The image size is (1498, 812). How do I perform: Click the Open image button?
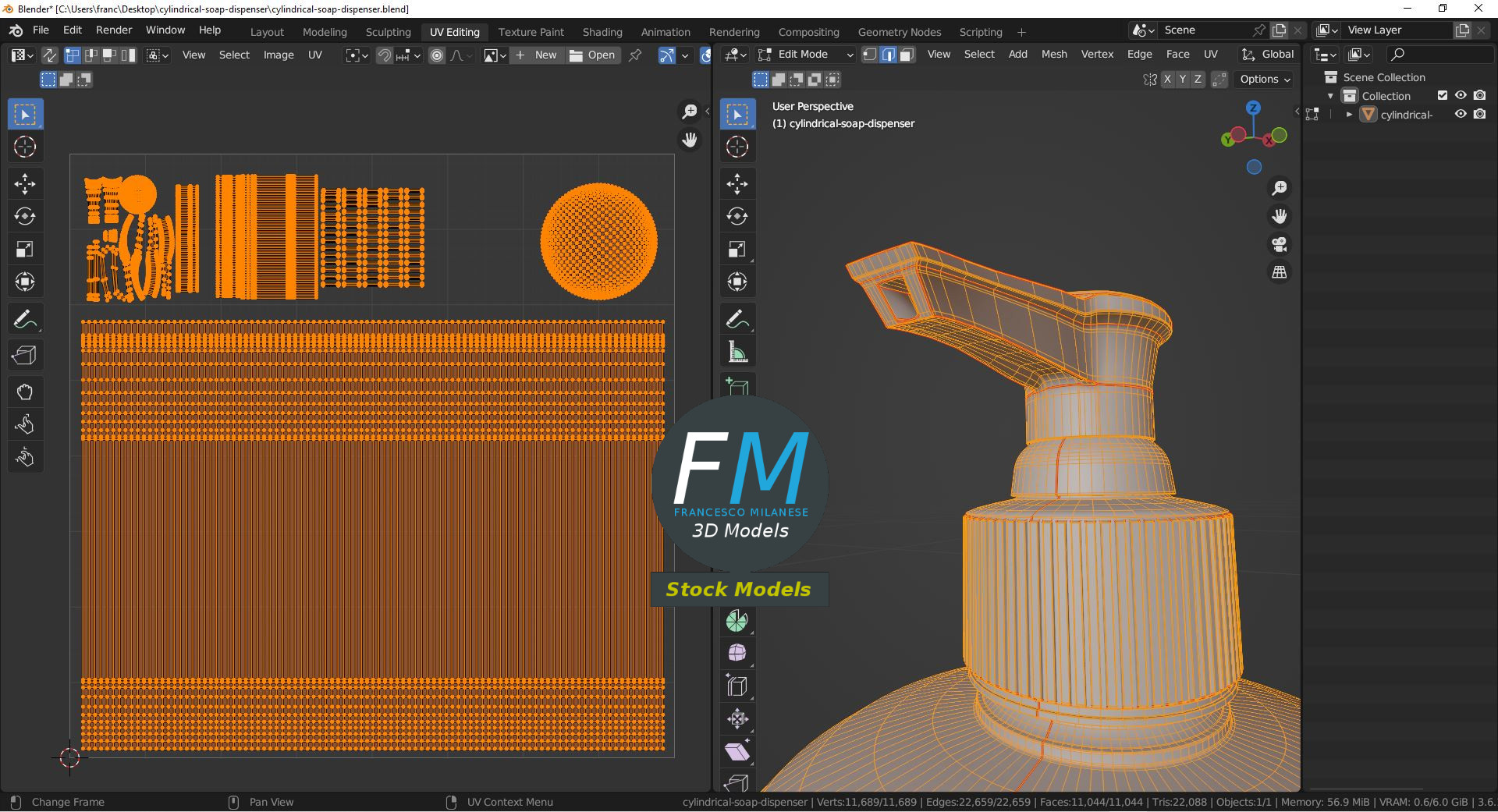pyautogui.click(x=592, y=55)
